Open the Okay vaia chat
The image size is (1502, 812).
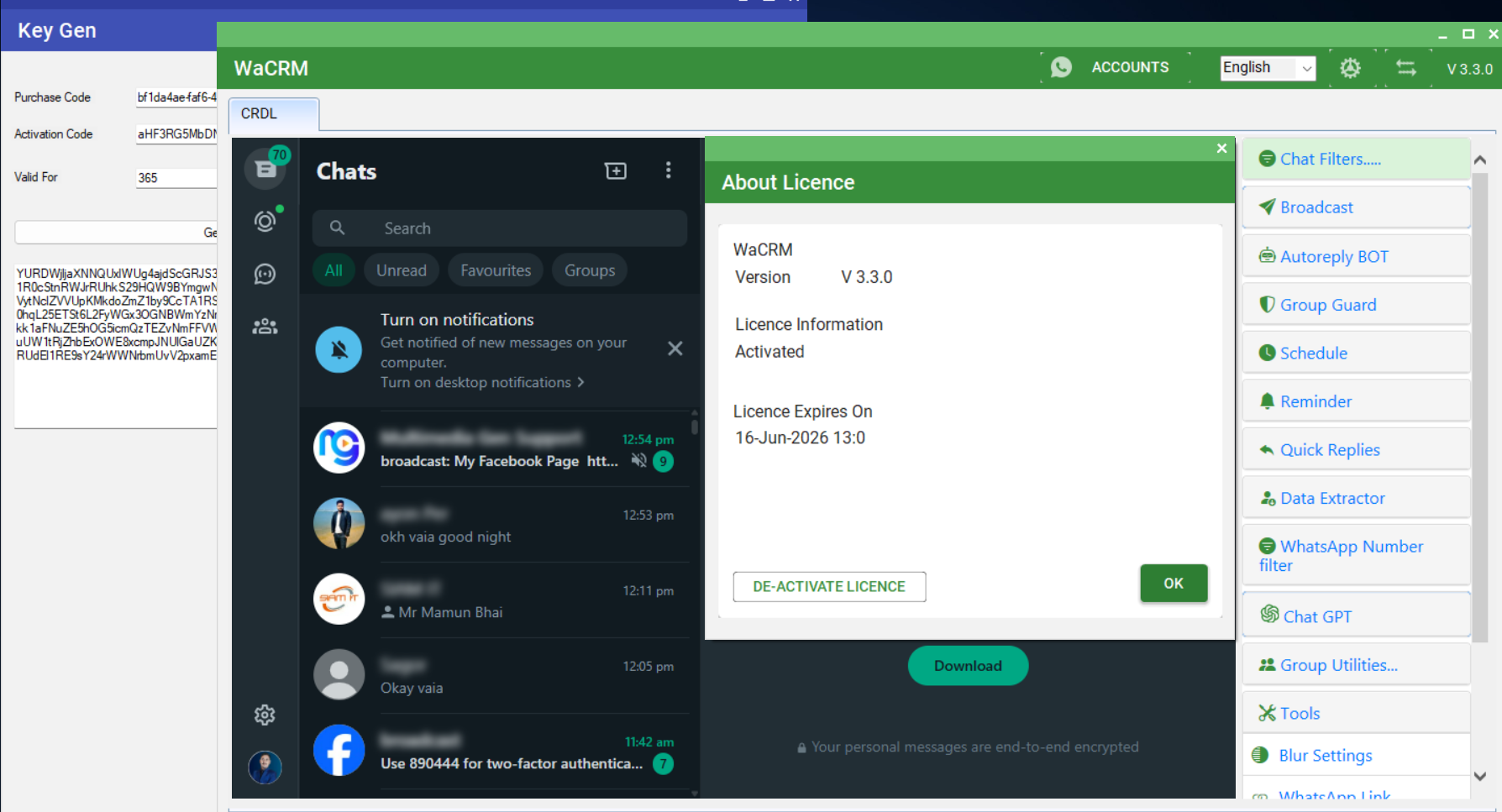500,675
